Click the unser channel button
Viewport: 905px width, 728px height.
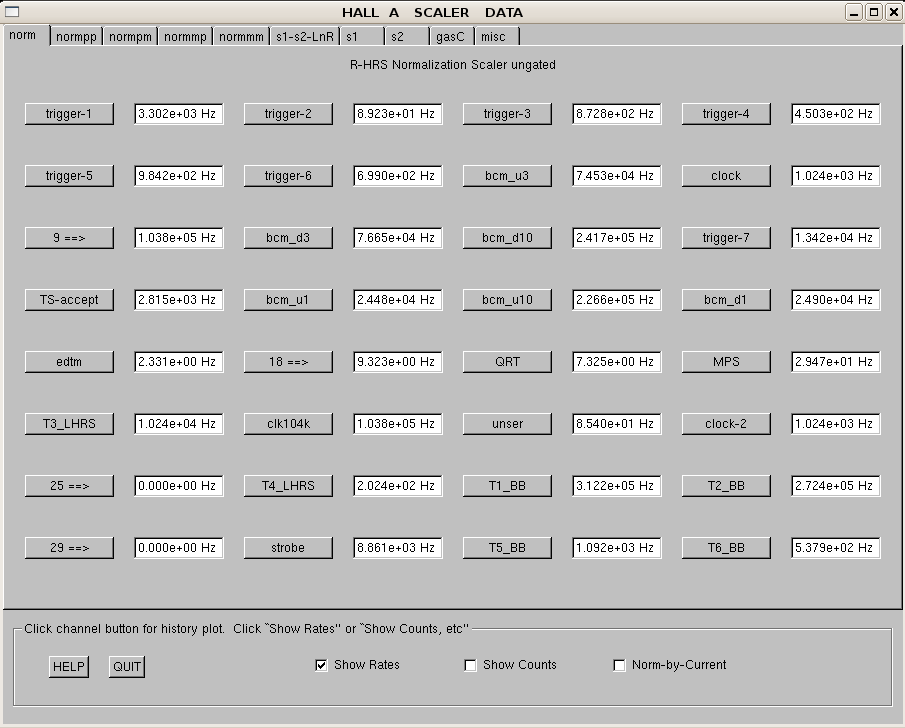pos(507,424)
